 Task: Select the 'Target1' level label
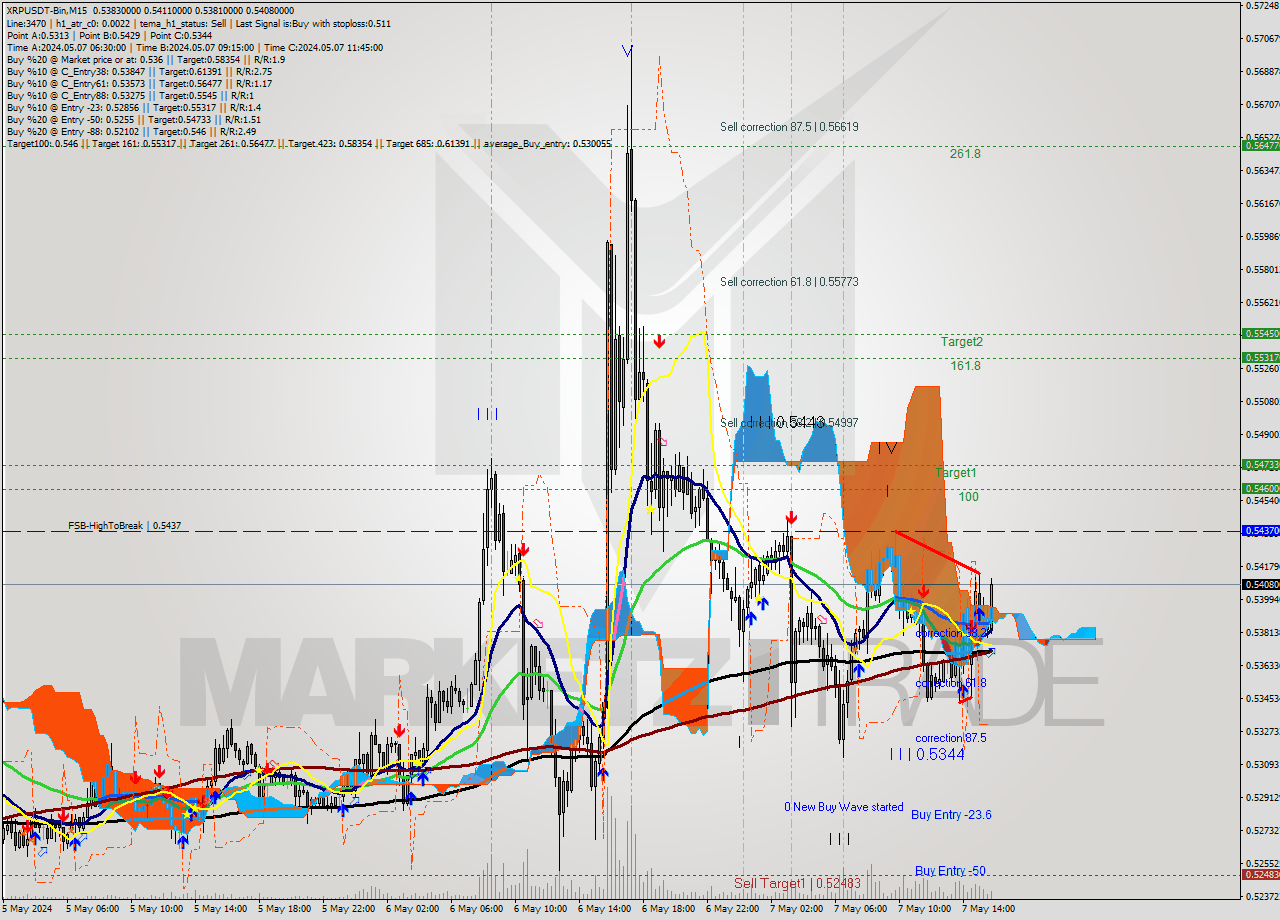[956, 473]
